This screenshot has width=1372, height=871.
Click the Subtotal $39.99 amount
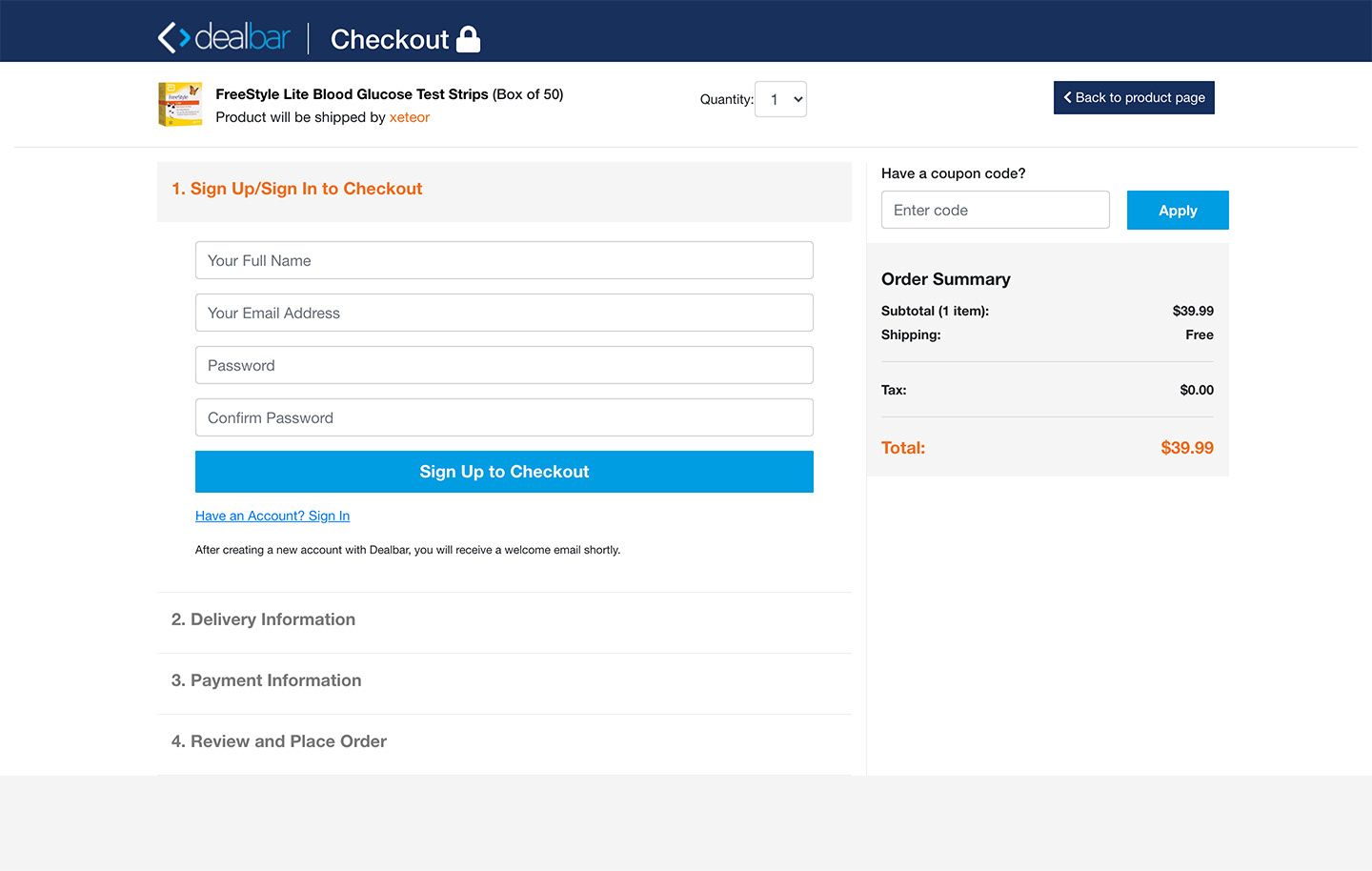(x=1193, y=311)
